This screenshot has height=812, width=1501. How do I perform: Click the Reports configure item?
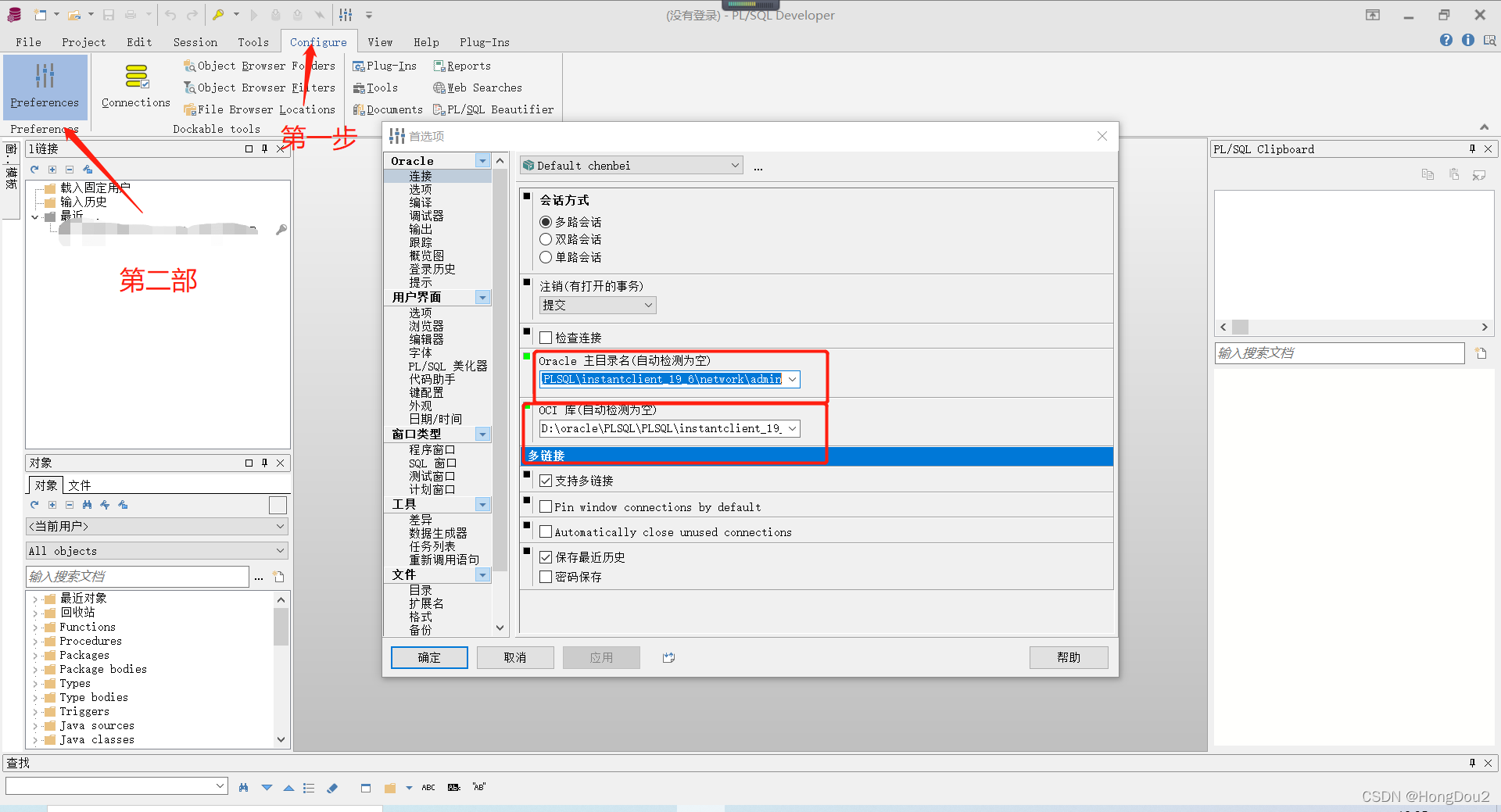pyautogui.click(x=462, y=66)
